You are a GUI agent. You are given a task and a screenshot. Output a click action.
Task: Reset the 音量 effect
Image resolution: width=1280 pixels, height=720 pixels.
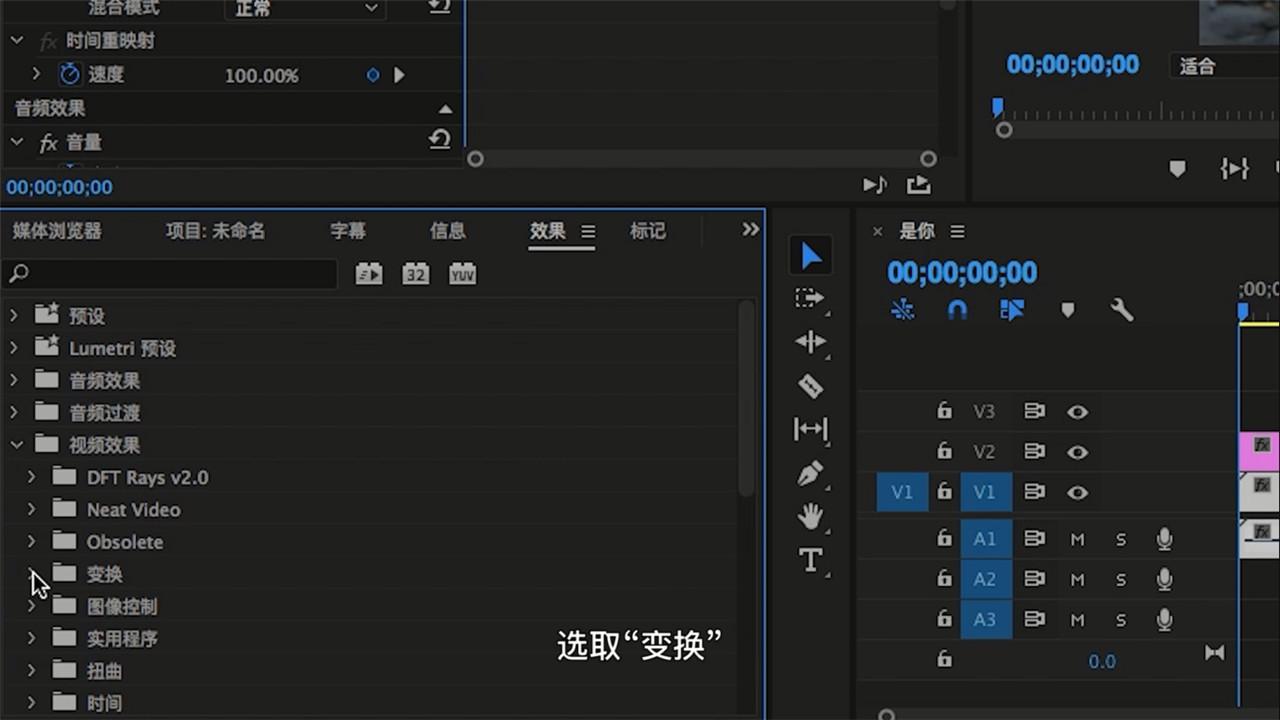click(x=439, y=140)
